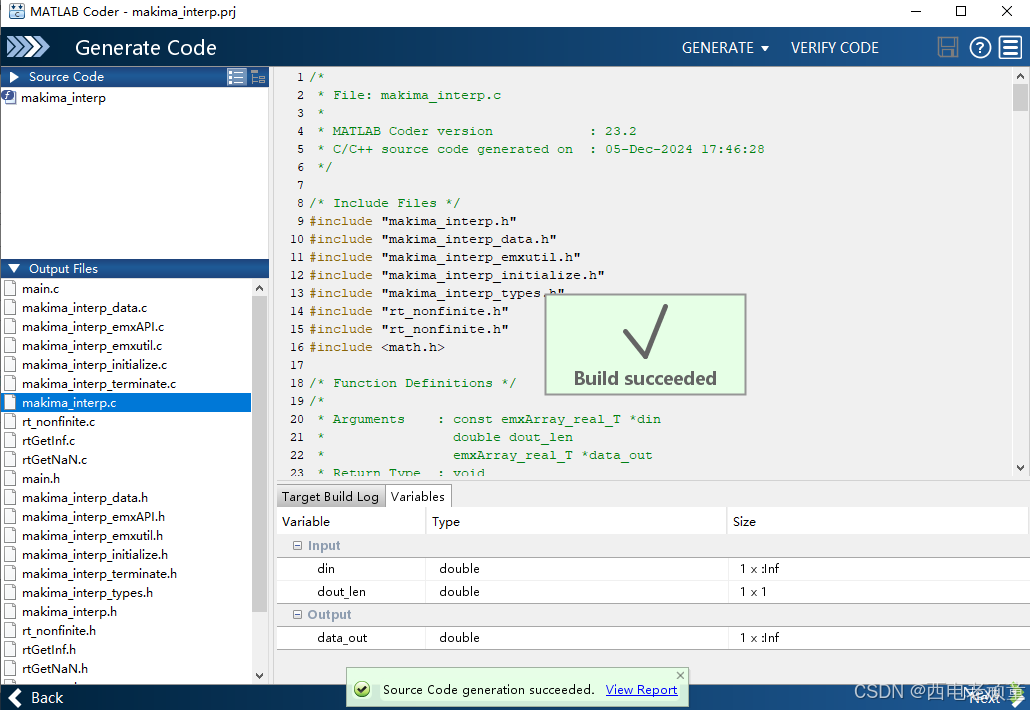
Task: Click the dout_len variable row
Action: 652,592
